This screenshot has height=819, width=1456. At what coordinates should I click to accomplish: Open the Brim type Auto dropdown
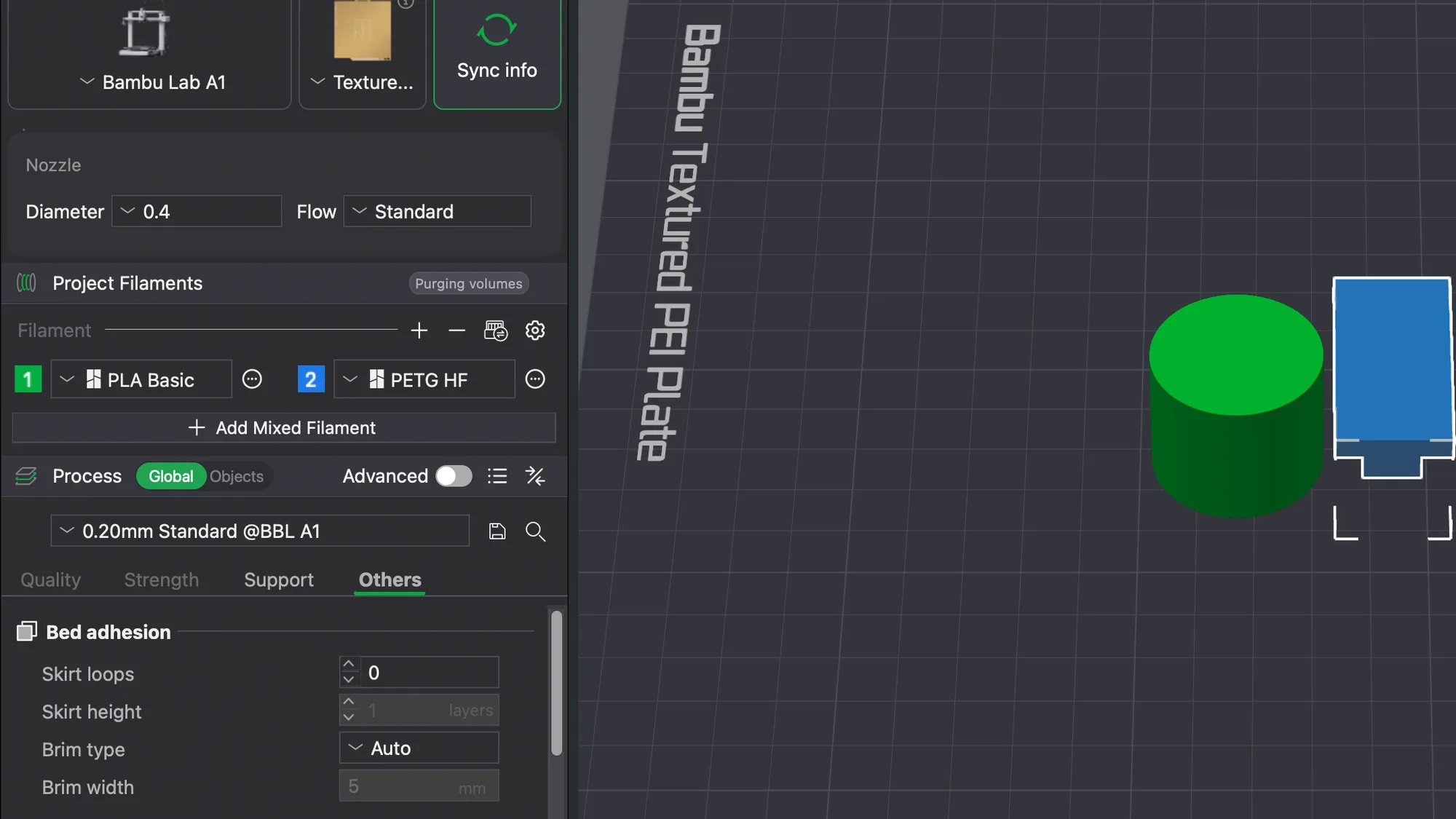419,748
